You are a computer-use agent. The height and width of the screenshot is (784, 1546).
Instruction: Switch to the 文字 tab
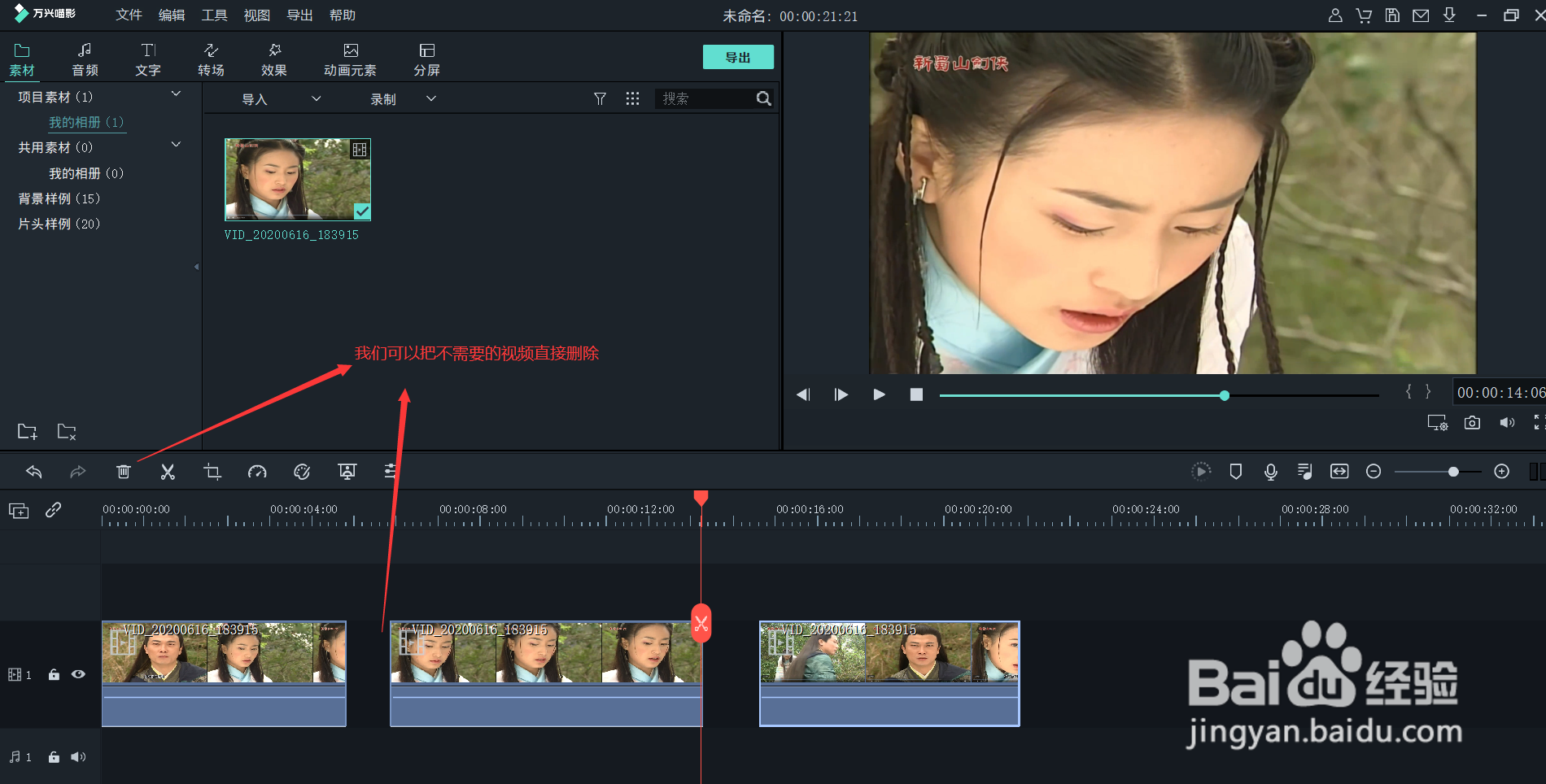[x=148, y=60]
